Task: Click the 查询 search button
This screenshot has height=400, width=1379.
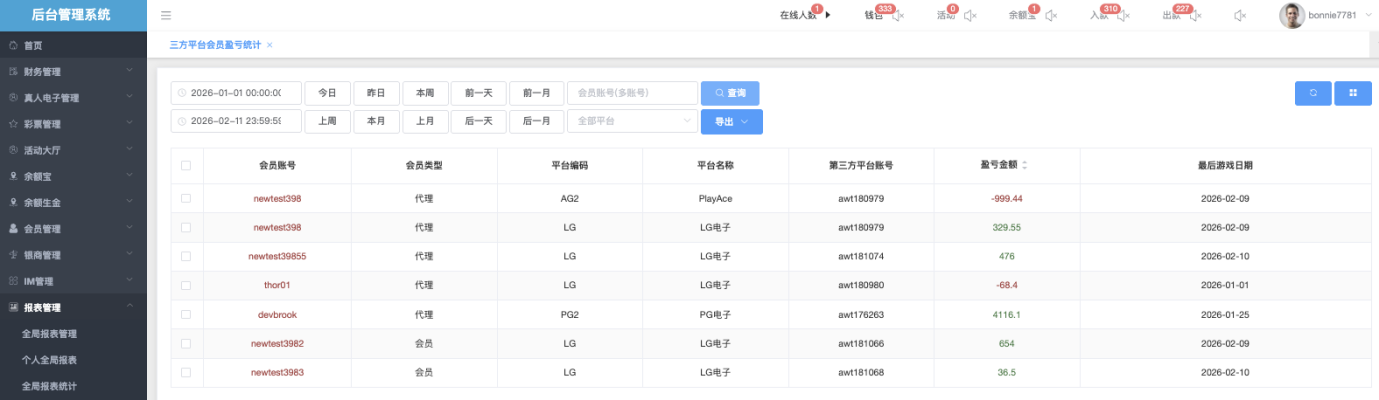Action: (x=730, y=93)
